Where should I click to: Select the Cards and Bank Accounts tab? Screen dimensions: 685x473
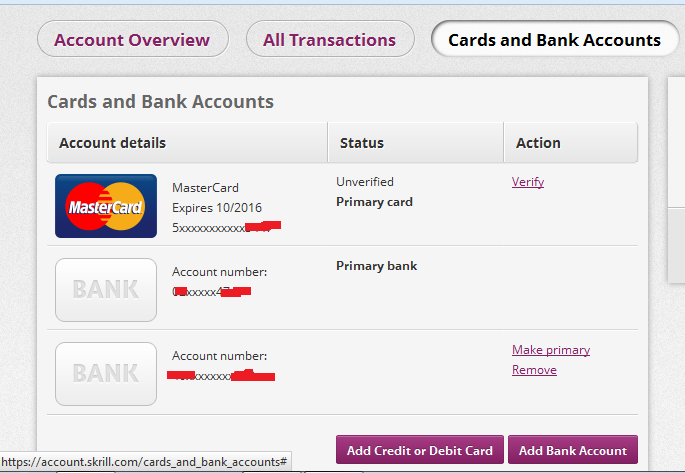point(555,39)
